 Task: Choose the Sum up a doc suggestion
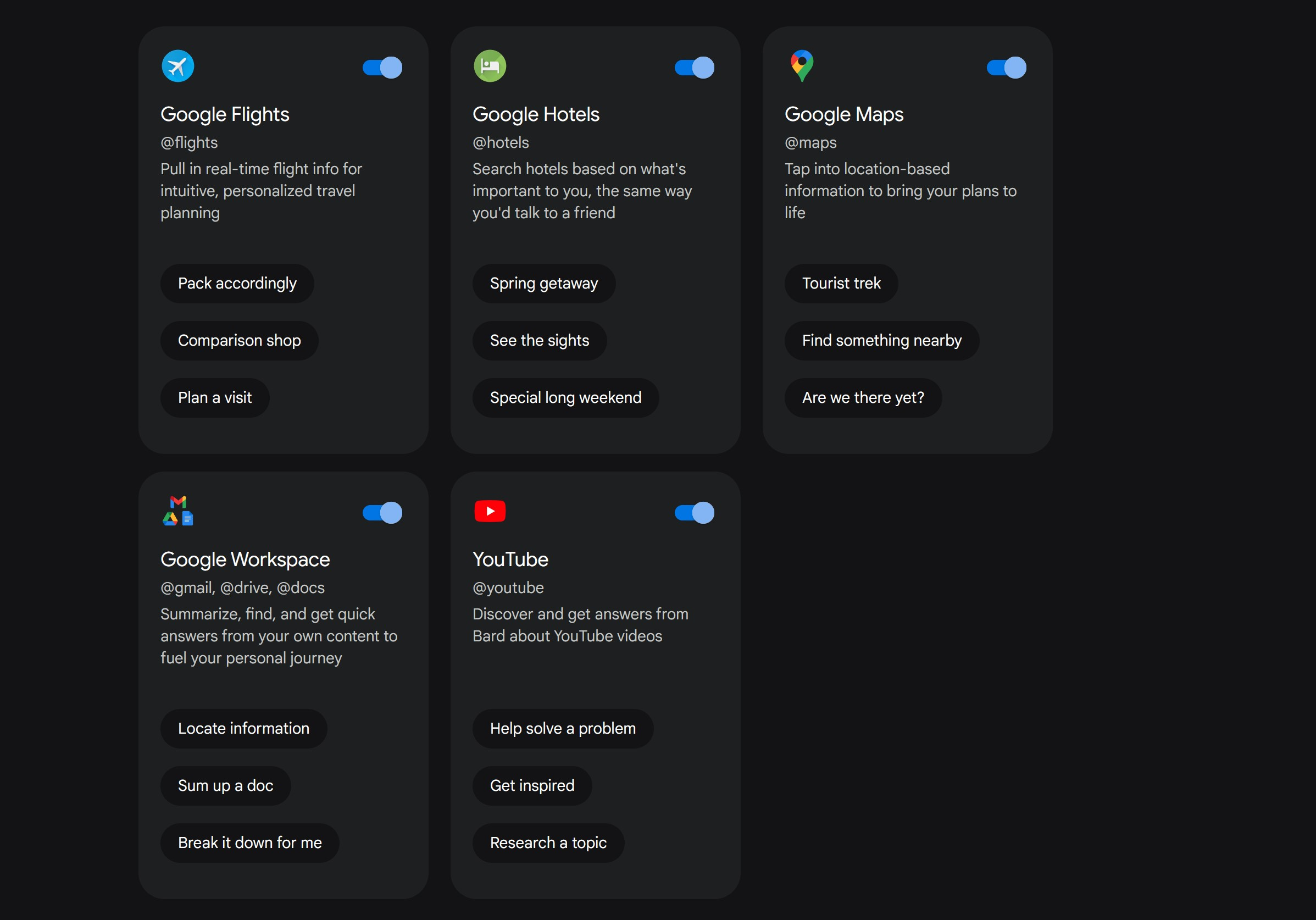pyautogui.click(x=225, y=786)
